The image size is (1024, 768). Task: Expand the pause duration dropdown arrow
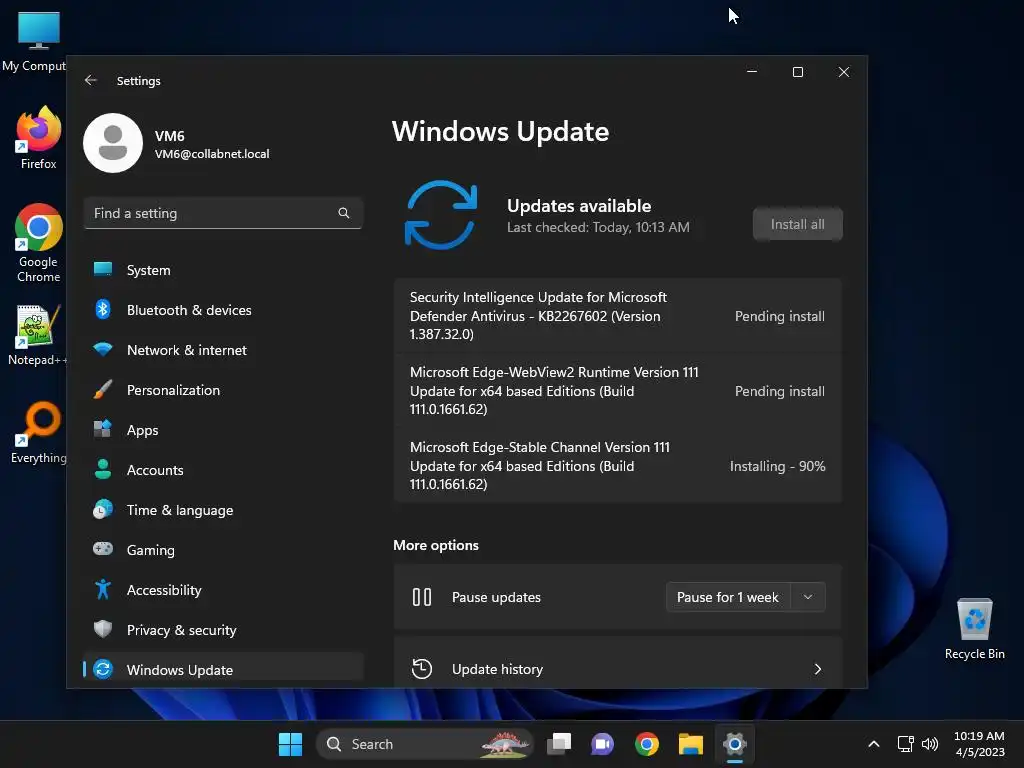pos(808,597)
